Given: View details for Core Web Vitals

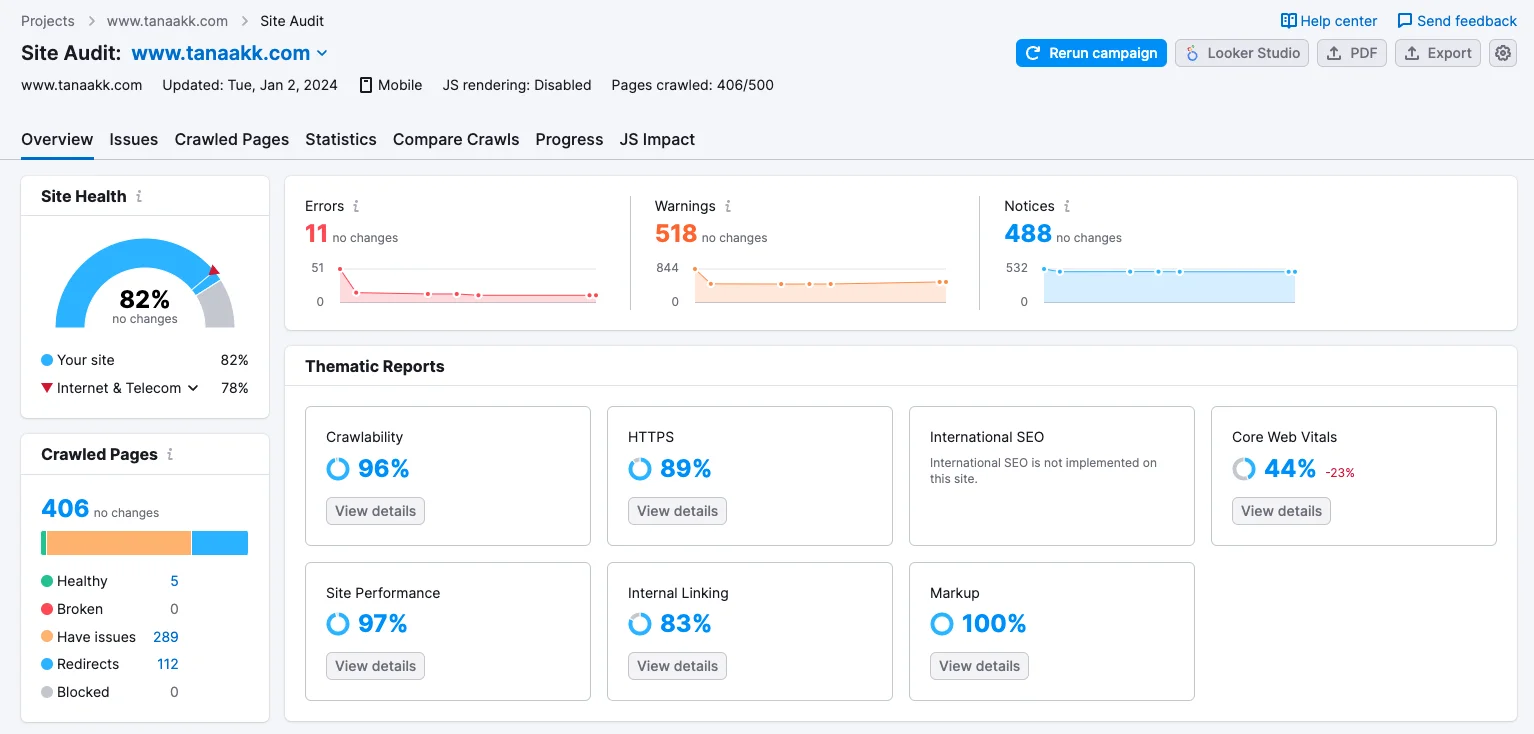Looking at the screenshot, I should pos(1281,511).
